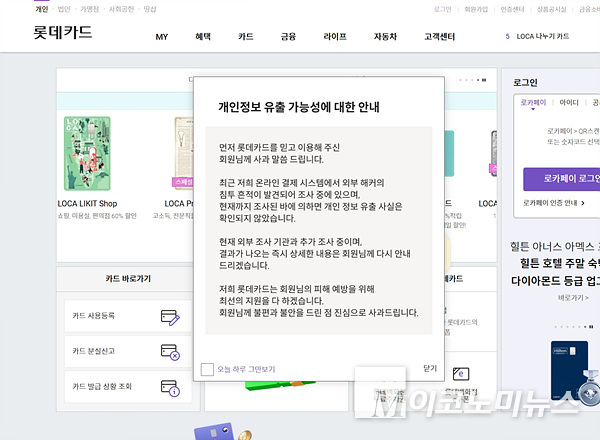Click the LOCA 나누기 카드 trending keyword
Viewport: 600px width, 440px height.
click(x=543, y=36)
